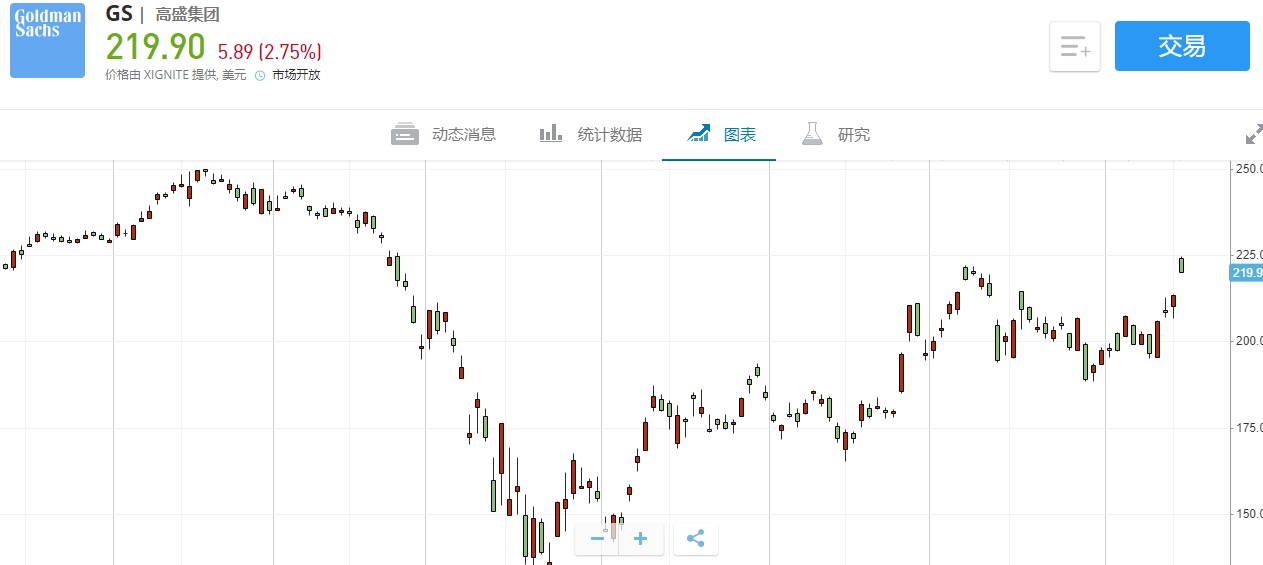Select the 图表 tab
Screen dimensions: 1263x565
coord(739,134)
